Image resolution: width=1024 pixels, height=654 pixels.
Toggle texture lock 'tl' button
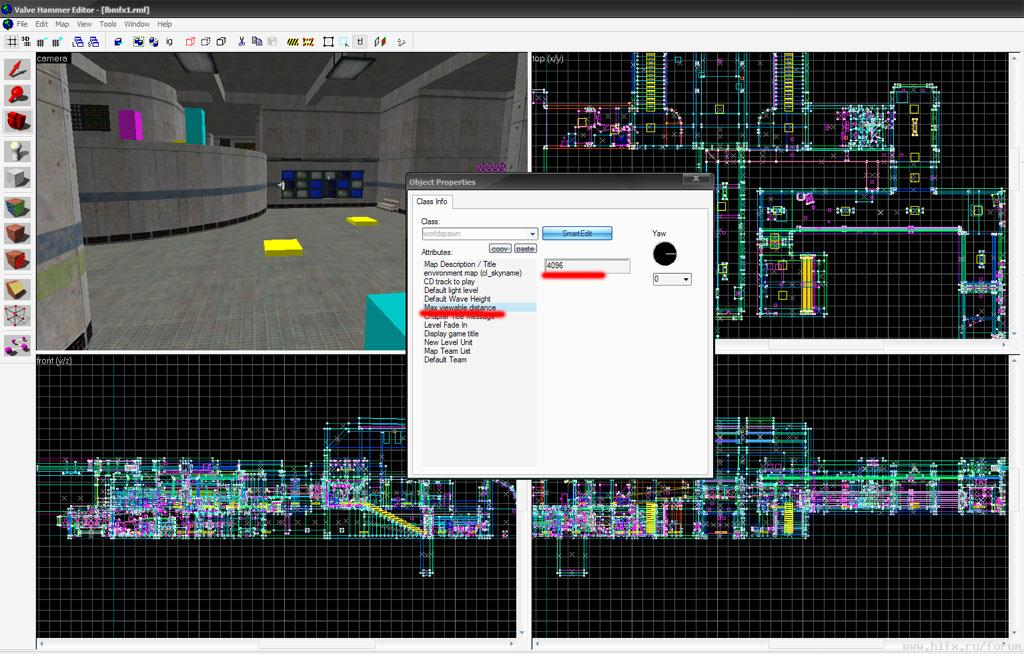pyautogui.click(x=360, y=42)
